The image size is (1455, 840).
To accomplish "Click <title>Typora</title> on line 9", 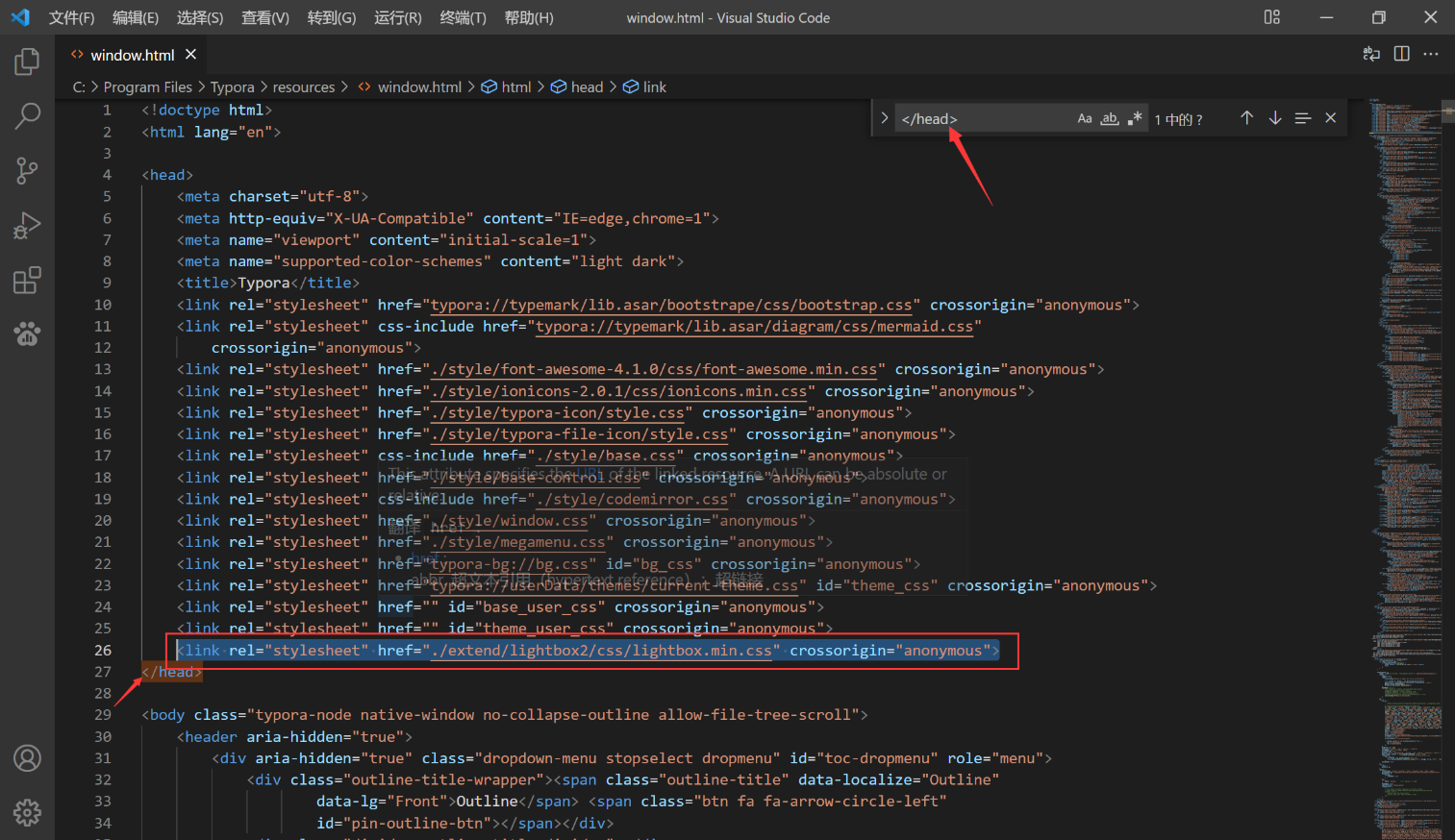I will [268, 283].
